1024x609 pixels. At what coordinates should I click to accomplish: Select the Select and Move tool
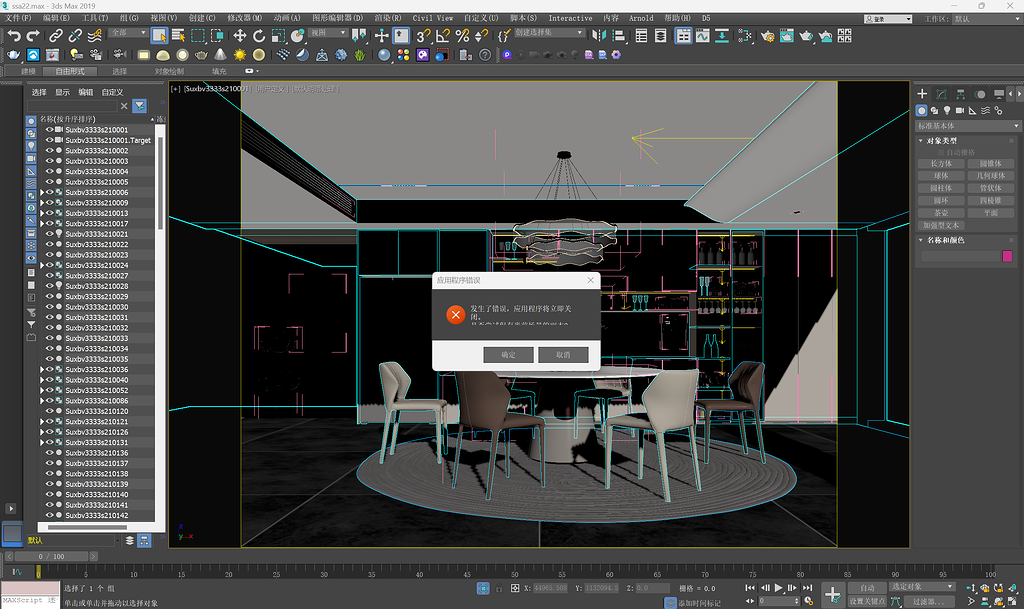(238, 37)
